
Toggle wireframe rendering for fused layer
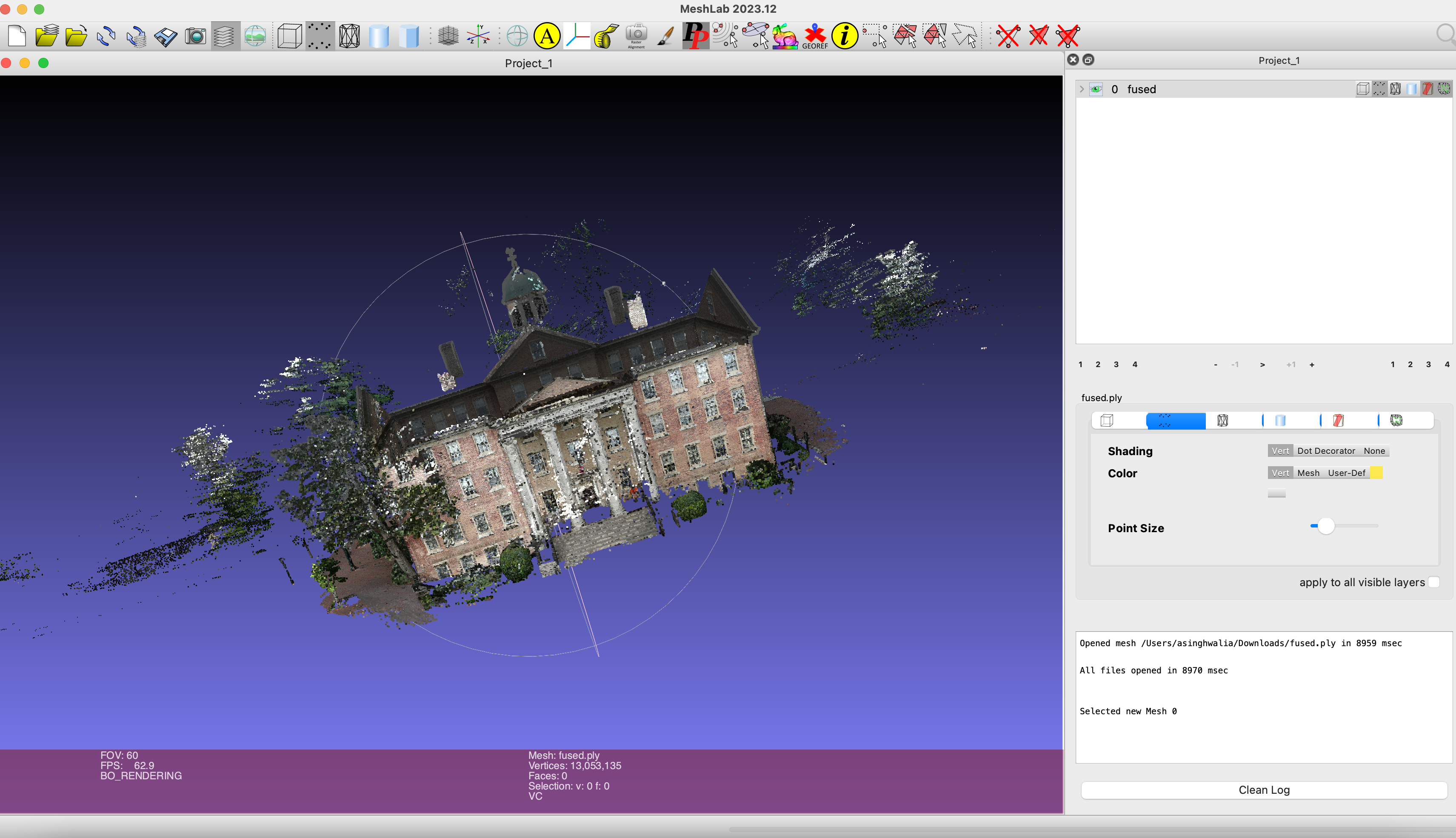coord(1395,88)
